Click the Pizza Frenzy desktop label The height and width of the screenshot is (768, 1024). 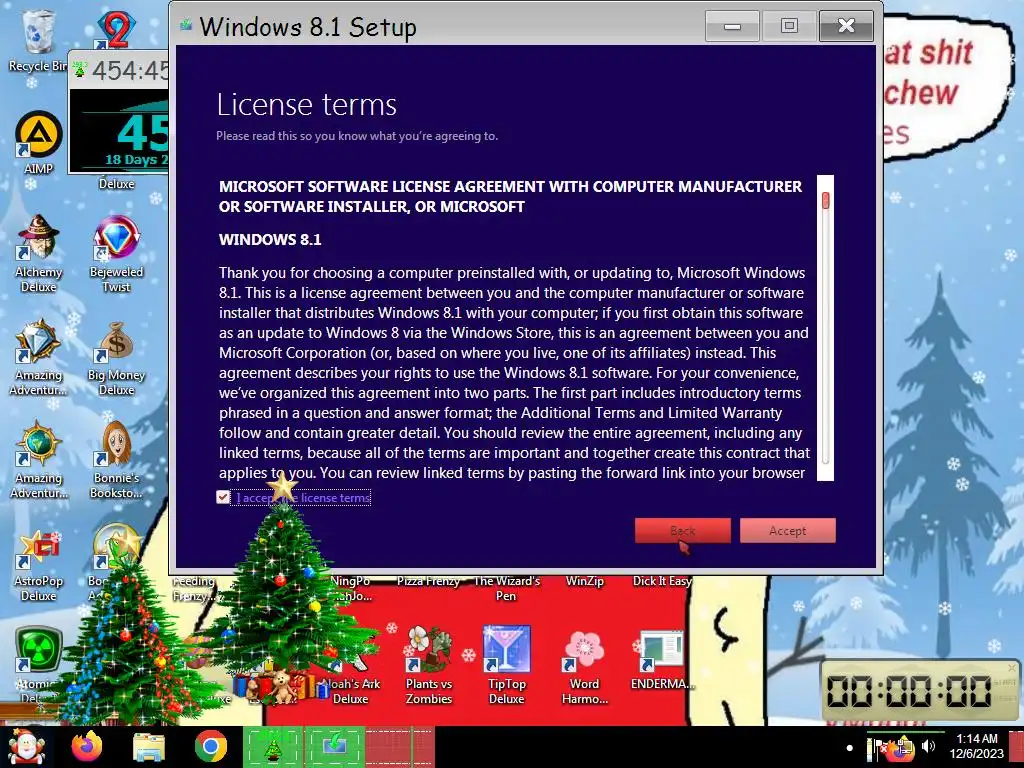click(x=428, y=581)
